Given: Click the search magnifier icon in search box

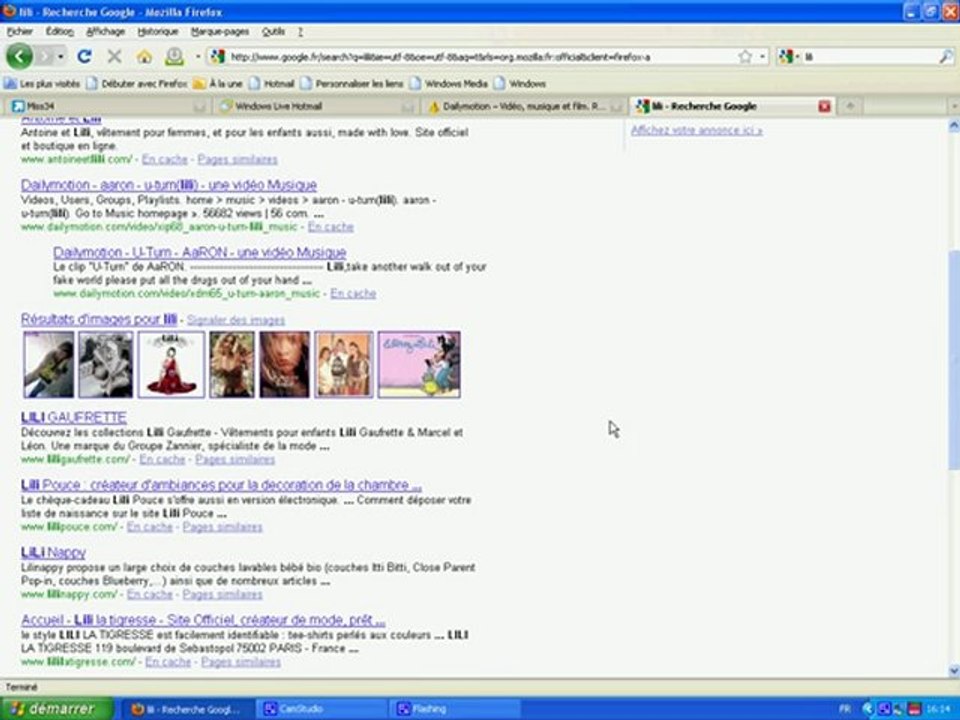Looking at the screenshot, I should [x=945, y=56].
